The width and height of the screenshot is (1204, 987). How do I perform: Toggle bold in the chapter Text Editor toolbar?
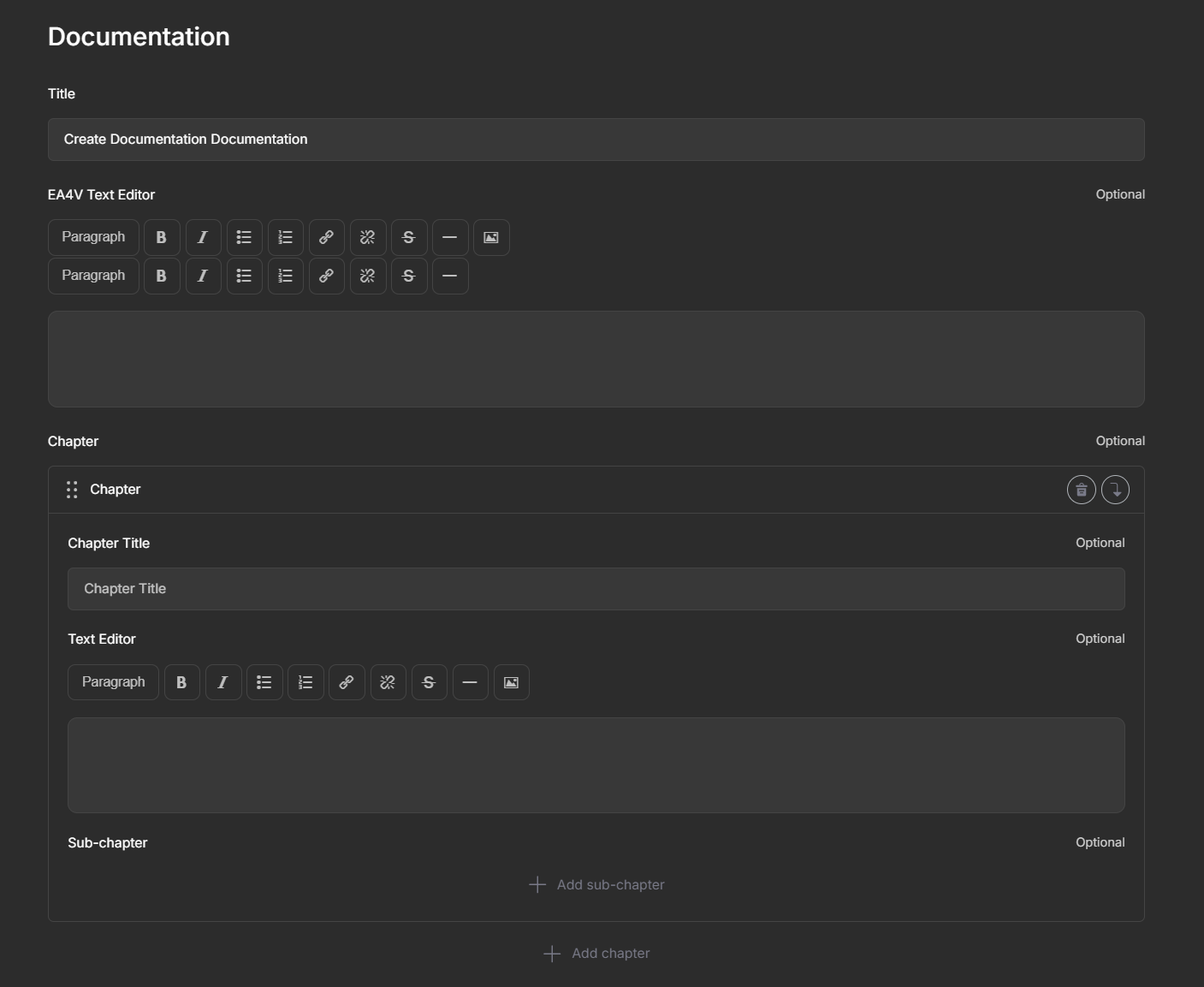(181, 682)
